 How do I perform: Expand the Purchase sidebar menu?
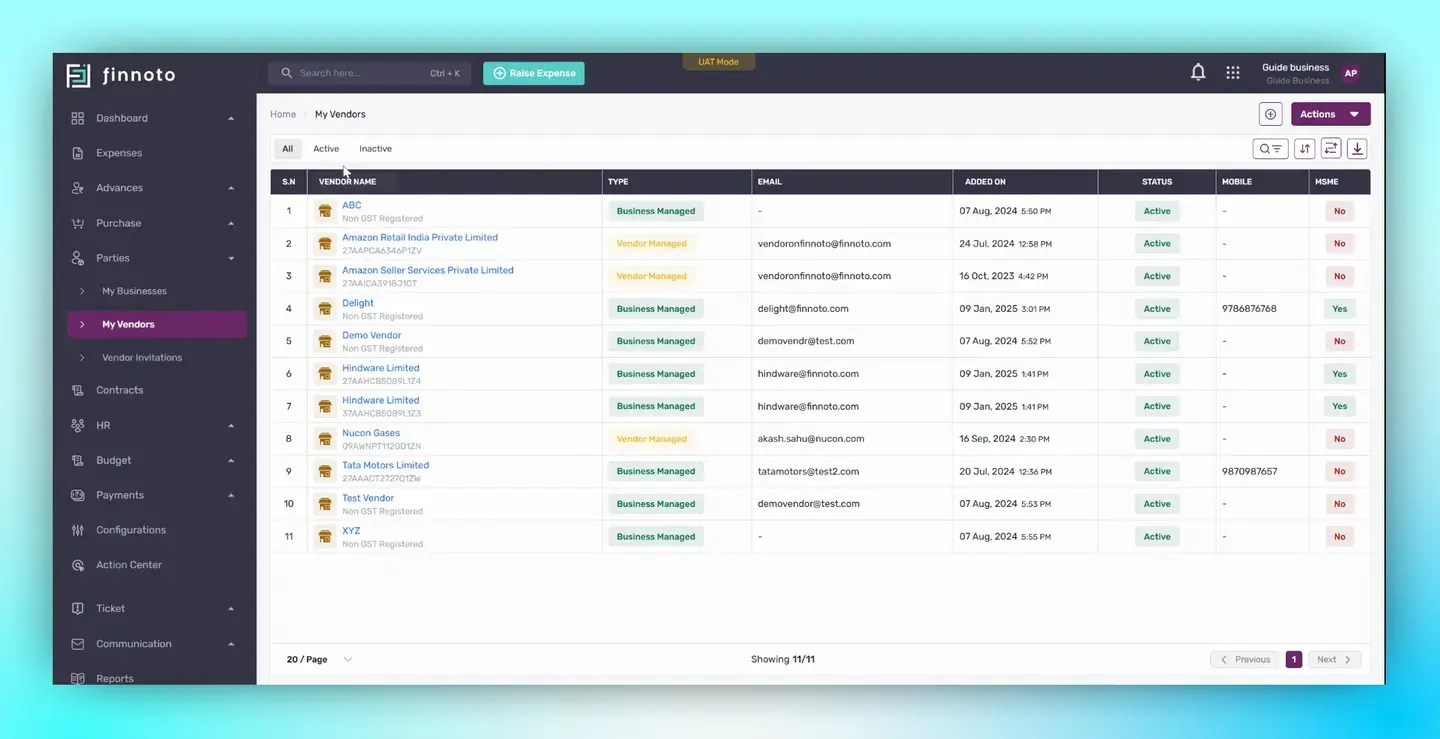(152, 223)
